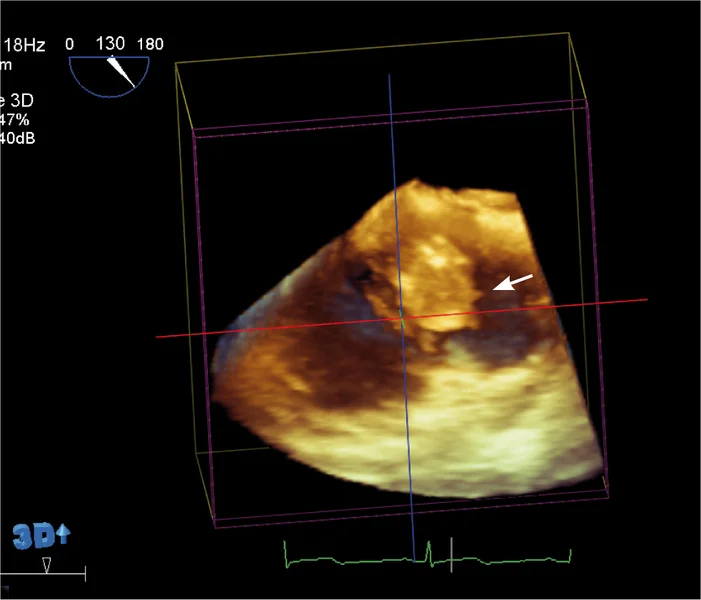Click the '18Hz' frame rate readout
This screenshot has width=701, height=600.
(25, 45)
